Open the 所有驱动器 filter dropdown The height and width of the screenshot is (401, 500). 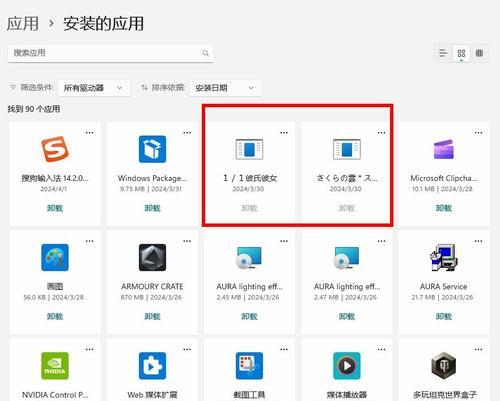tap(94, 88)
